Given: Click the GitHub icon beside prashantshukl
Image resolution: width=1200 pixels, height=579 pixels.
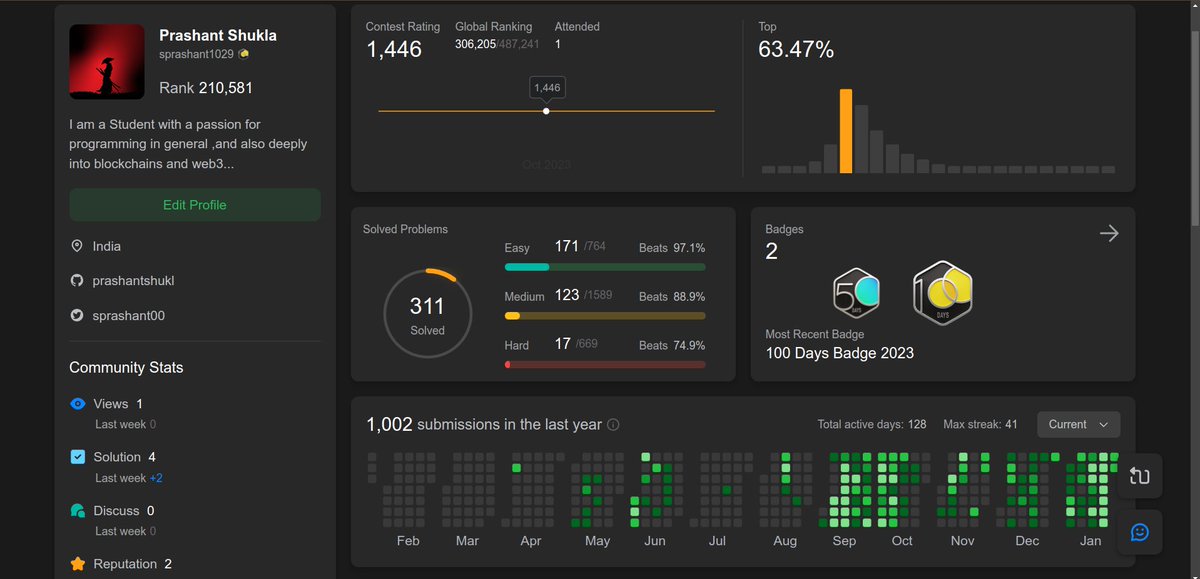Looking at the screenshot, I should click(x=77, y=281).
